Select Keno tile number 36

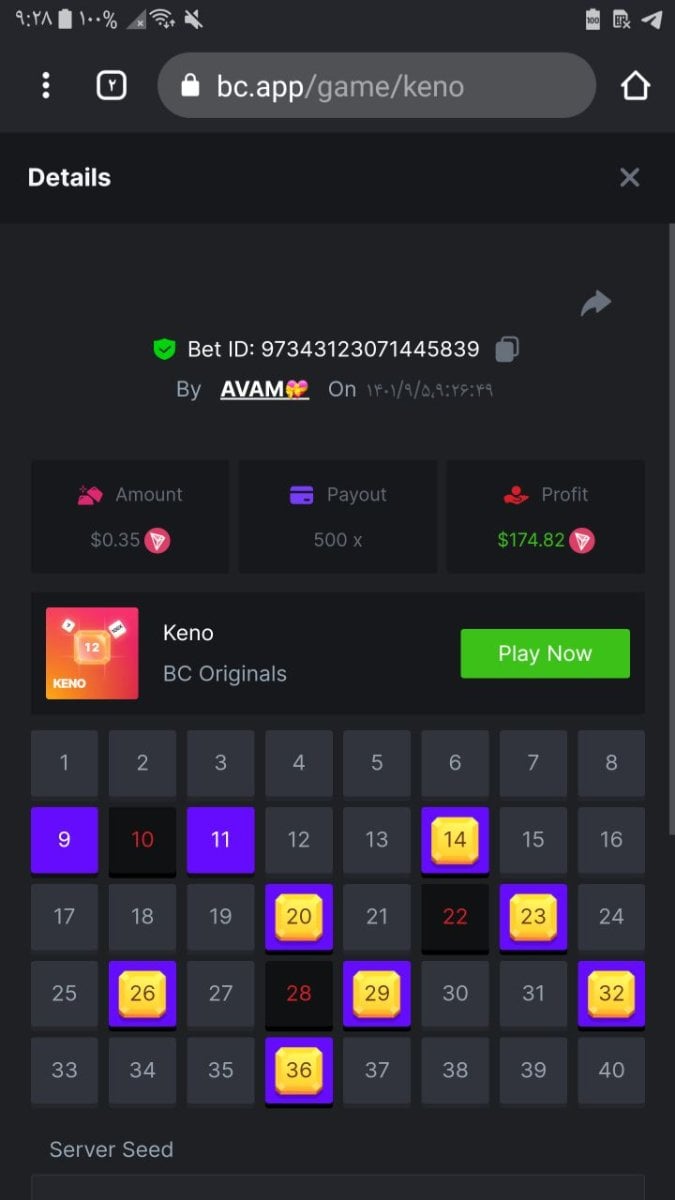coord(299,1071)
